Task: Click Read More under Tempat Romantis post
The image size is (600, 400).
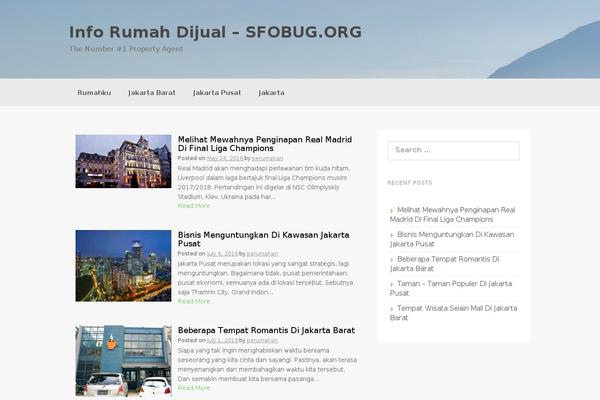Action: tap(194, 388)
